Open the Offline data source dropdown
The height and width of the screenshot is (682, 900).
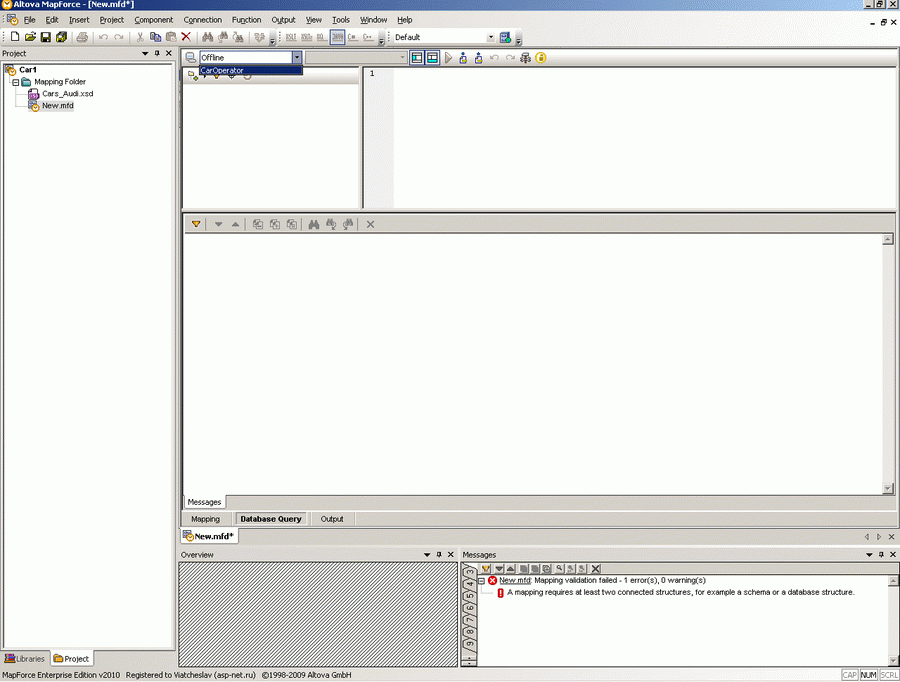tap(297, 57)
